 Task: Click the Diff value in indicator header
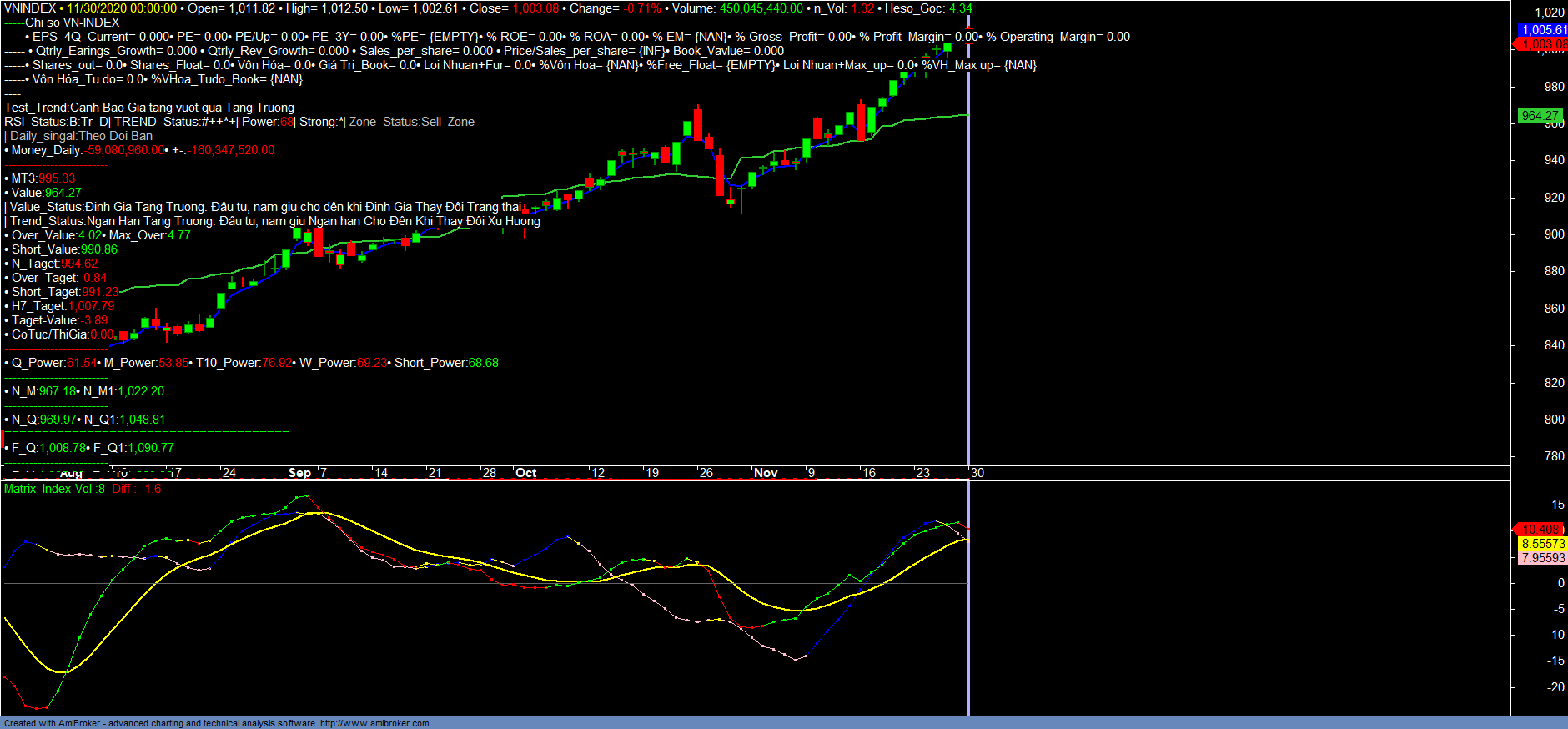coord(137,489)
